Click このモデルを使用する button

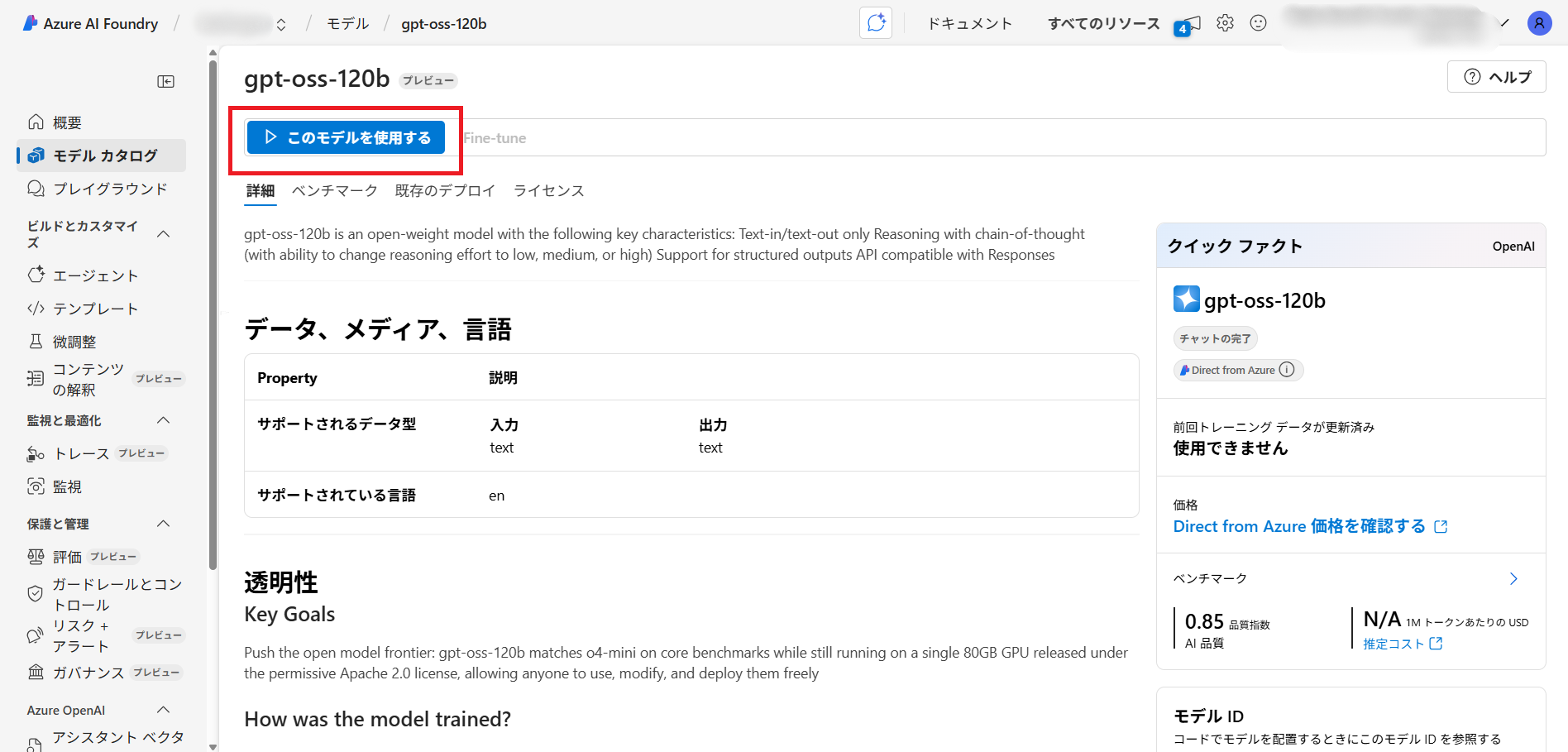346,137
